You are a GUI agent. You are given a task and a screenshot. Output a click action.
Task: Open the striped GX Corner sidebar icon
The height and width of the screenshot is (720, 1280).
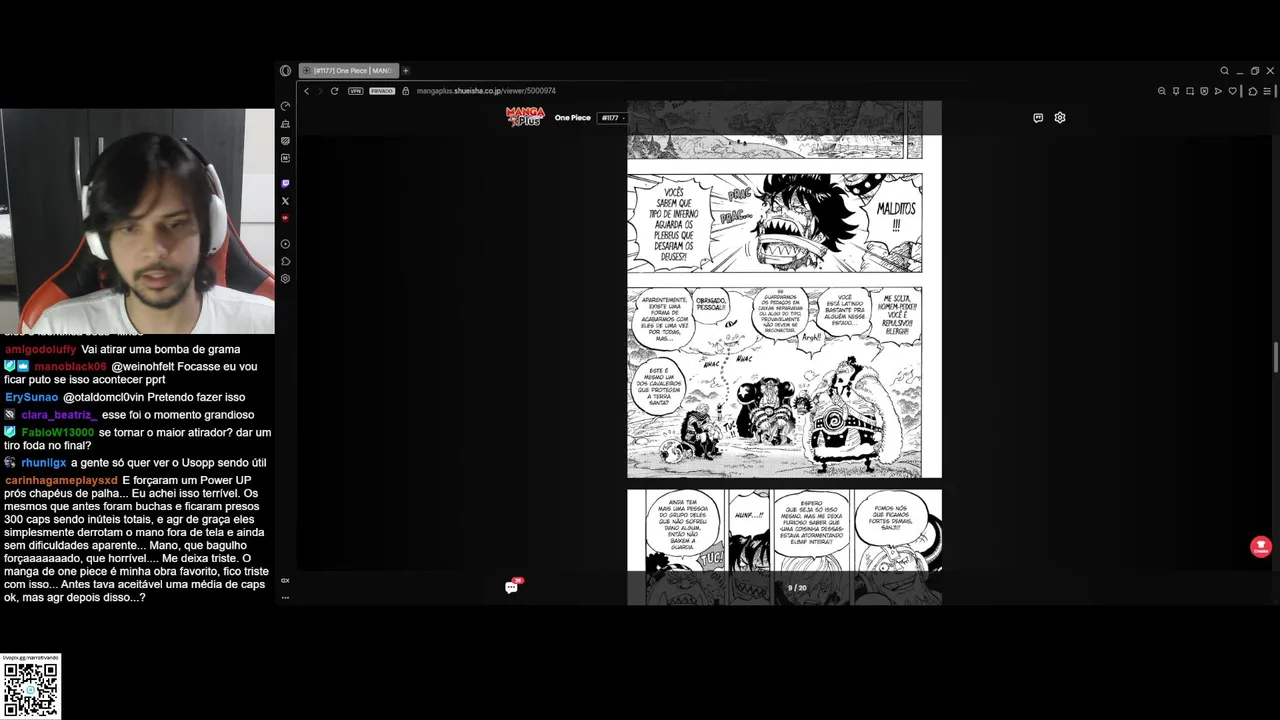click(285, 141)
